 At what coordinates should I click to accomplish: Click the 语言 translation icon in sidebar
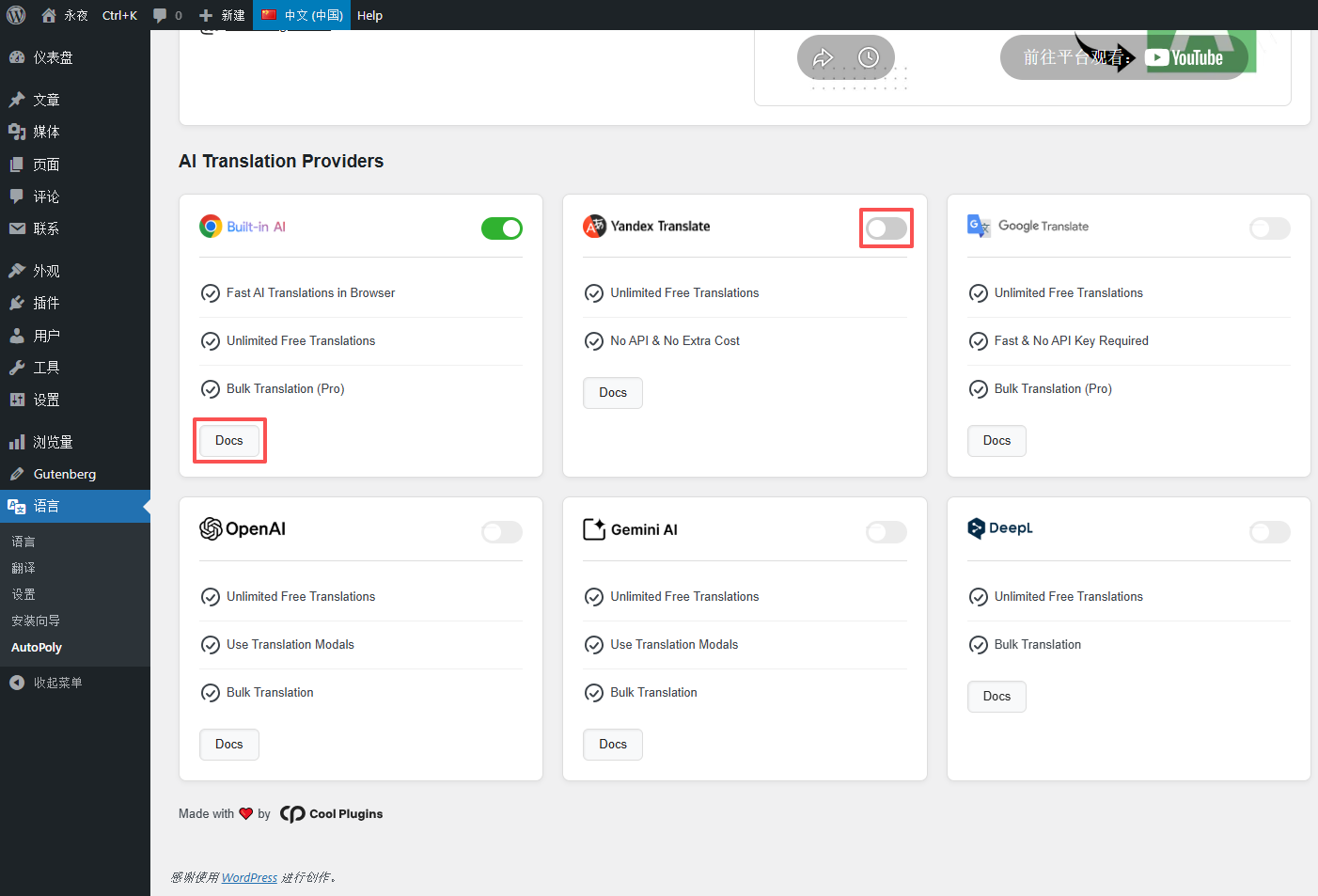[x=17, y=506]
